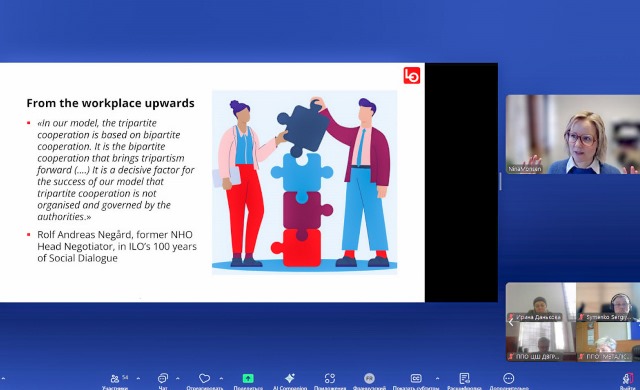The width and height of the screenshot is (640, 390).
Task: Expand the caret next to Participants
Action: [x=138, y=379]
